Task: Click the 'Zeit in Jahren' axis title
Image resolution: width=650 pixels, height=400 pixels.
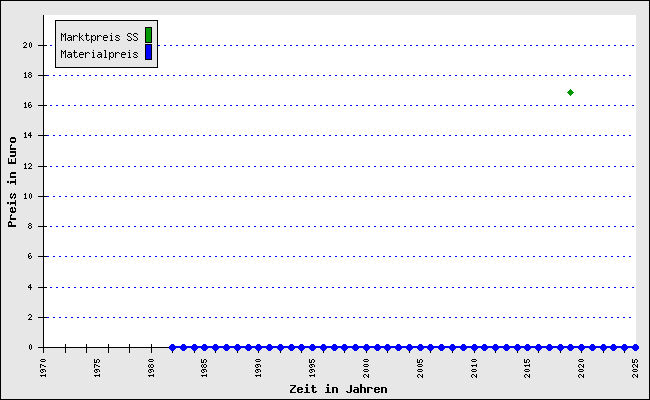Action: [x=338, y=389]
